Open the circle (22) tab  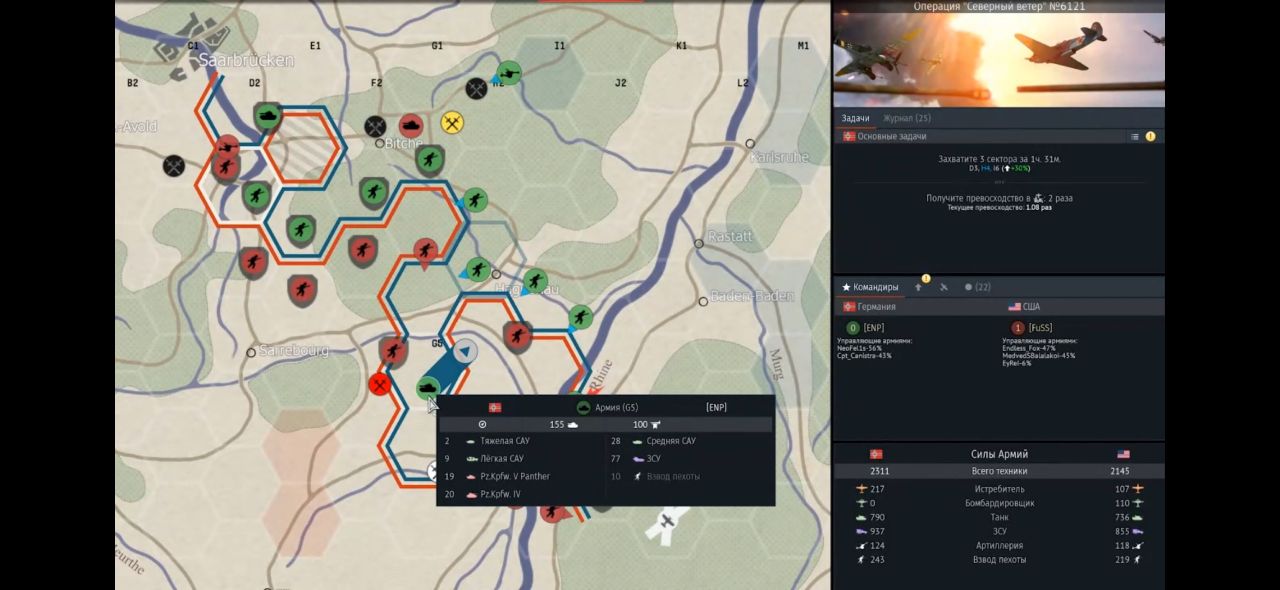[x=977, y=287]
